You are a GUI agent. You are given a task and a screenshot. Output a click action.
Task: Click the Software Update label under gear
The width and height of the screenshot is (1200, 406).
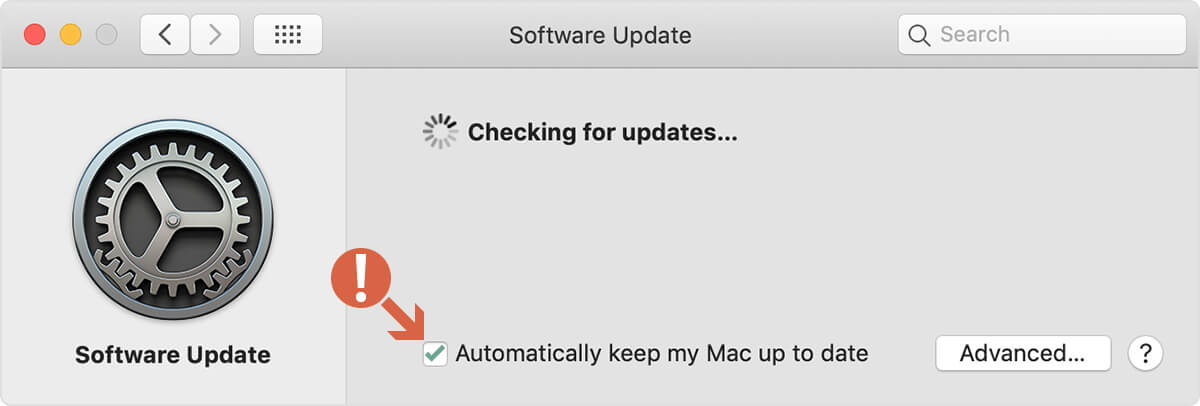click(x=173, y=355)
